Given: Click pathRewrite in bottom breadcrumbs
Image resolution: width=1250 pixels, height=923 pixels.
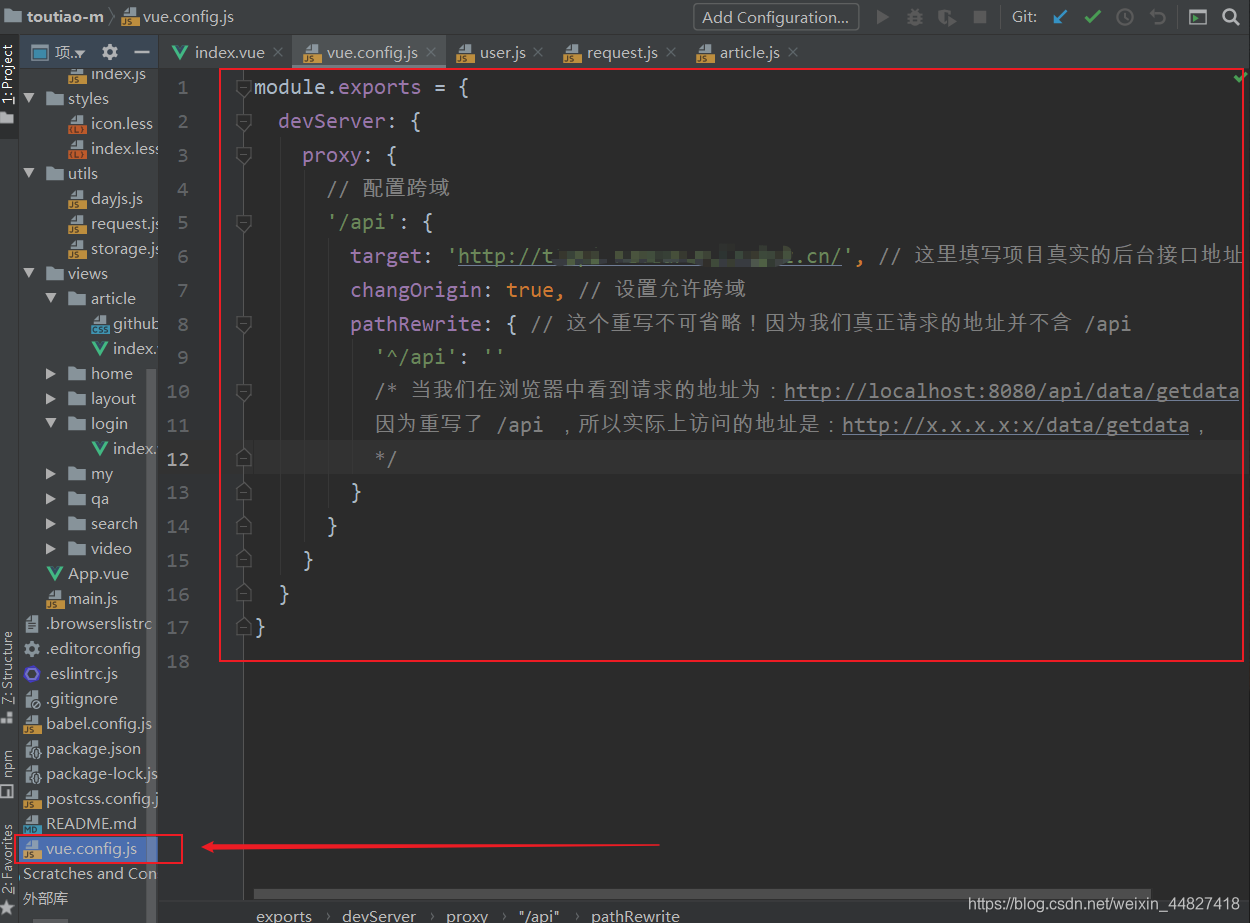Looking at the screenshot, I should point(635,915).
